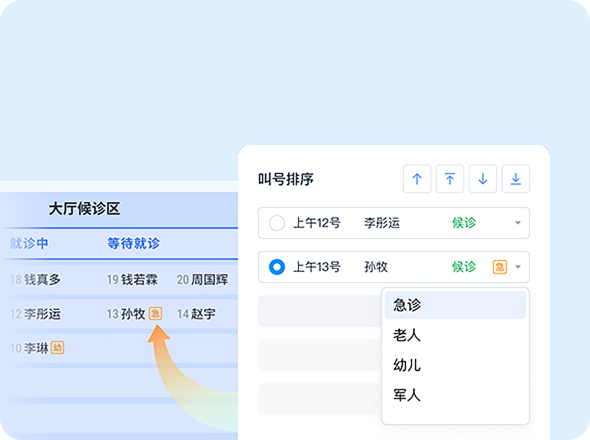Click the 幼 badge next to 李琳
This screenshot has height=440, width=590.
point(58,348)
